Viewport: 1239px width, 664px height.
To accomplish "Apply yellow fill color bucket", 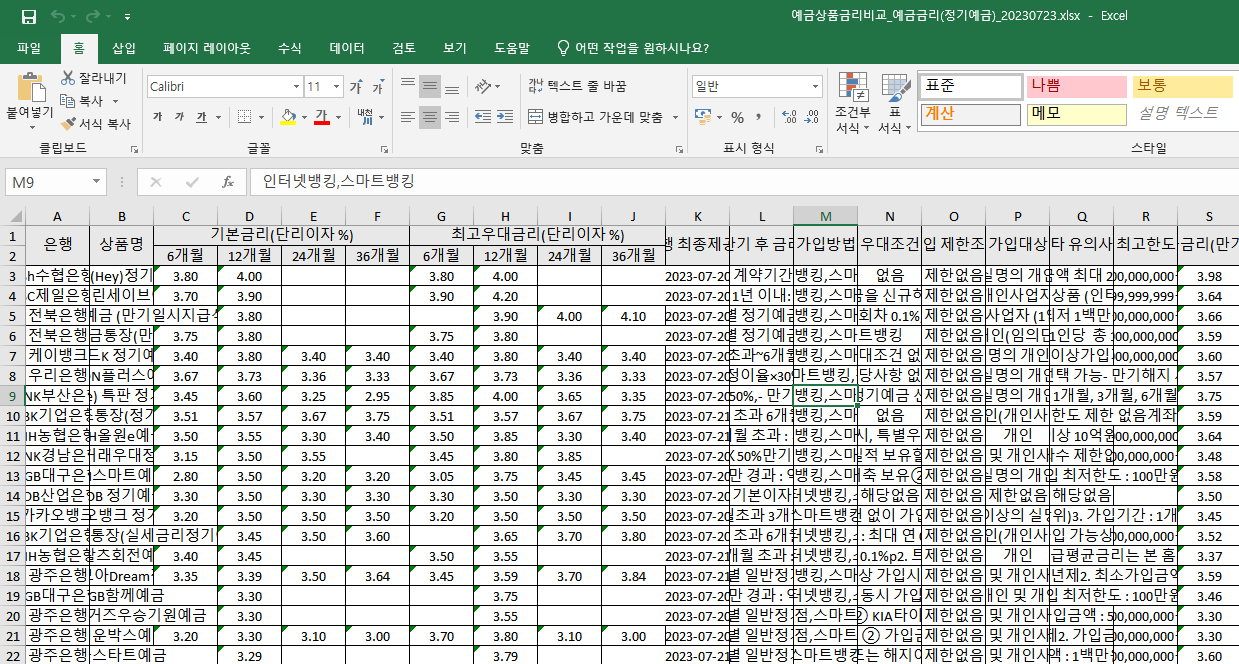I will pos(288,117).
